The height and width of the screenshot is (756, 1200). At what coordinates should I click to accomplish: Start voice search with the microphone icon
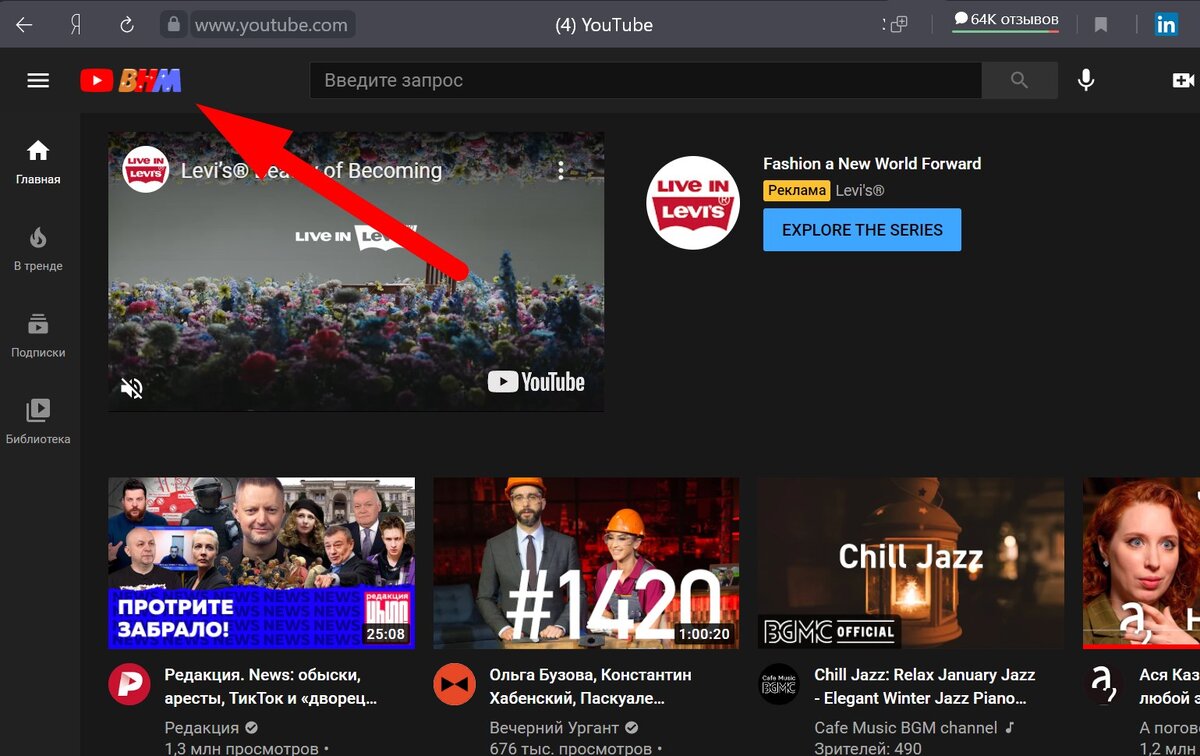[1086, 80]
